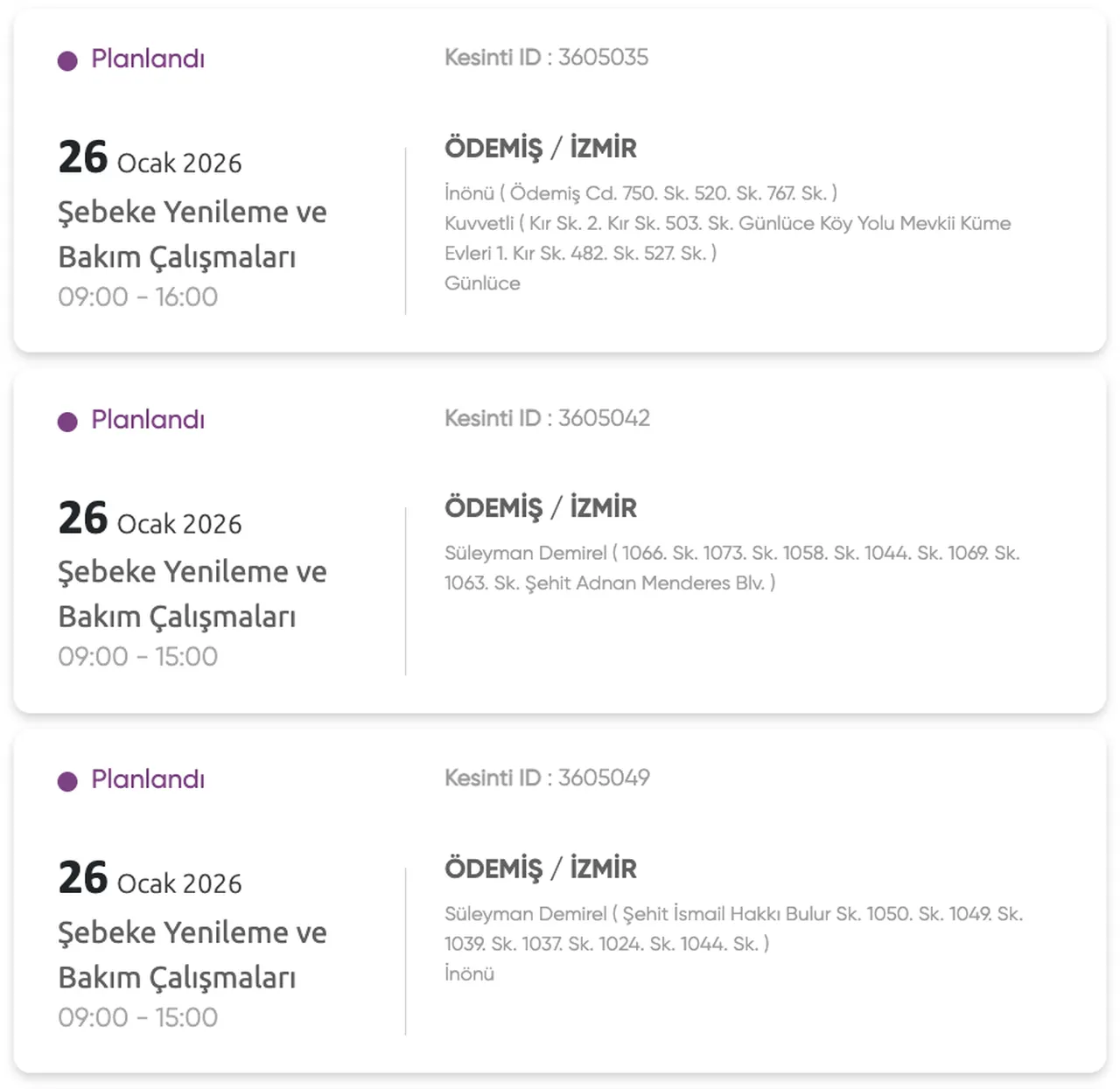
Task: Select Kesinti ID 3605035 text
Action: coord(546,58)
